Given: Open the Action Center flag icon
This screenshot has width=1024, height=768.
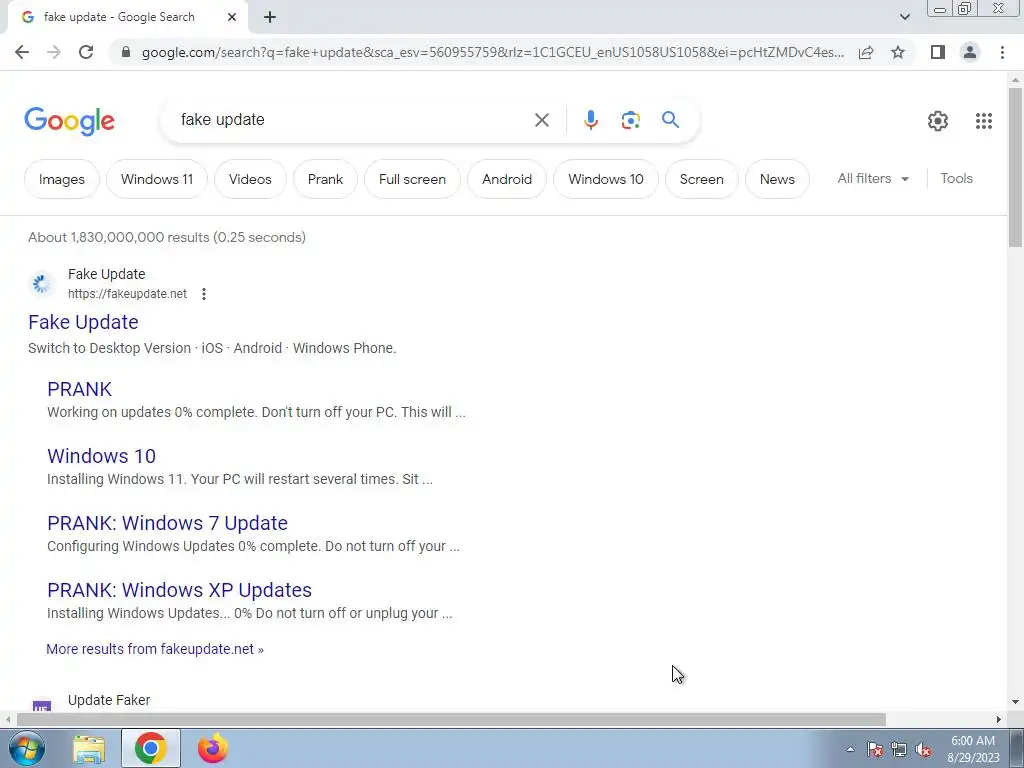Looking at the screenshot, I should pyautogui.click(x=875, y=749).
